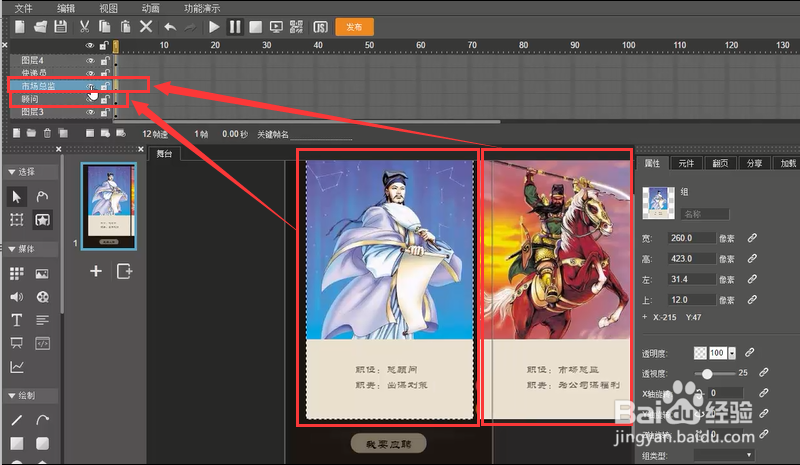Play the animation
This screenshot has width=800, height=465.
[x=214, y=27]
